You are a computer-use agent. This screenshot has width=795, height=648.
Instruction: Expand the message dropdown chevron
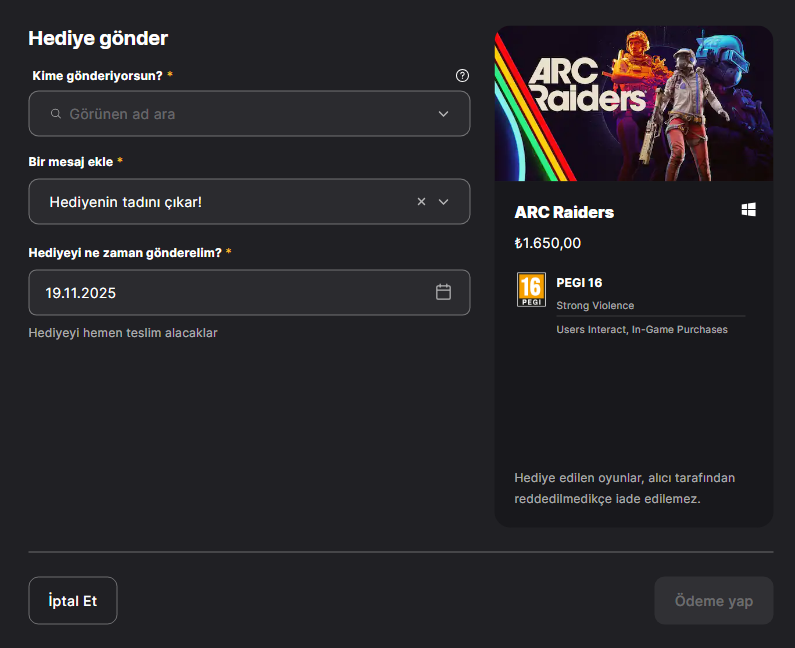point(444,202)
